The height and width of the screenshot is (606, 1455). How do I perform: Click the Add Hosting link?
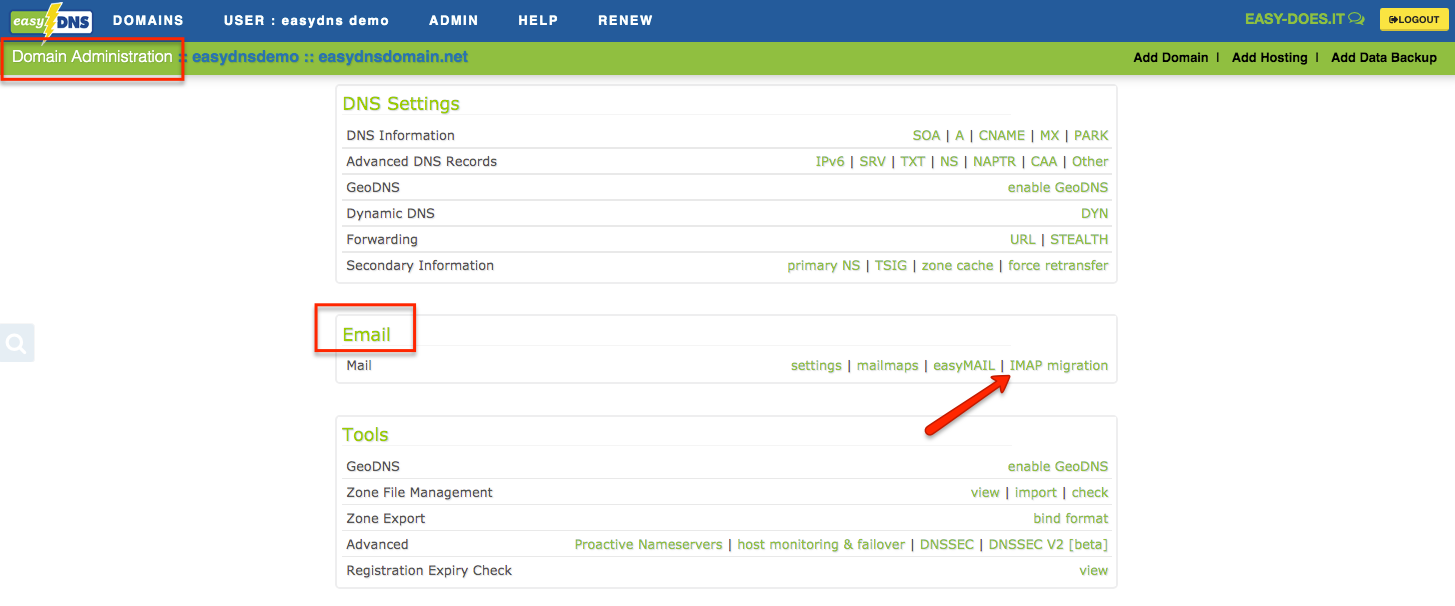(1270, 58)
